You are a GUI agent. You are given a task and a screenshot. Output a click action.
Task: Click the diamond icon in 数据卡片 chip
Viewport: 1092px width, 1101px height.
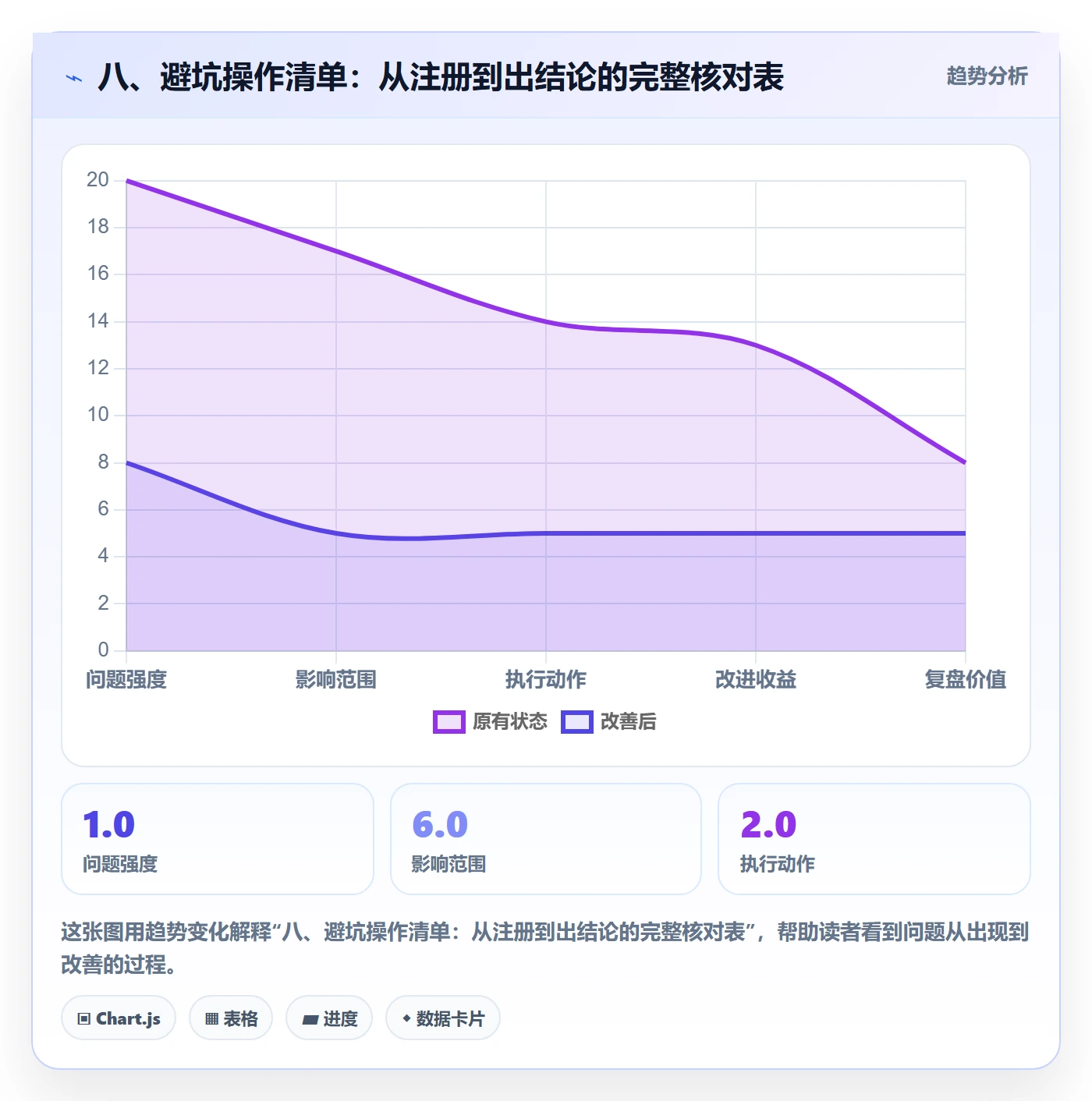point(406,1018)
